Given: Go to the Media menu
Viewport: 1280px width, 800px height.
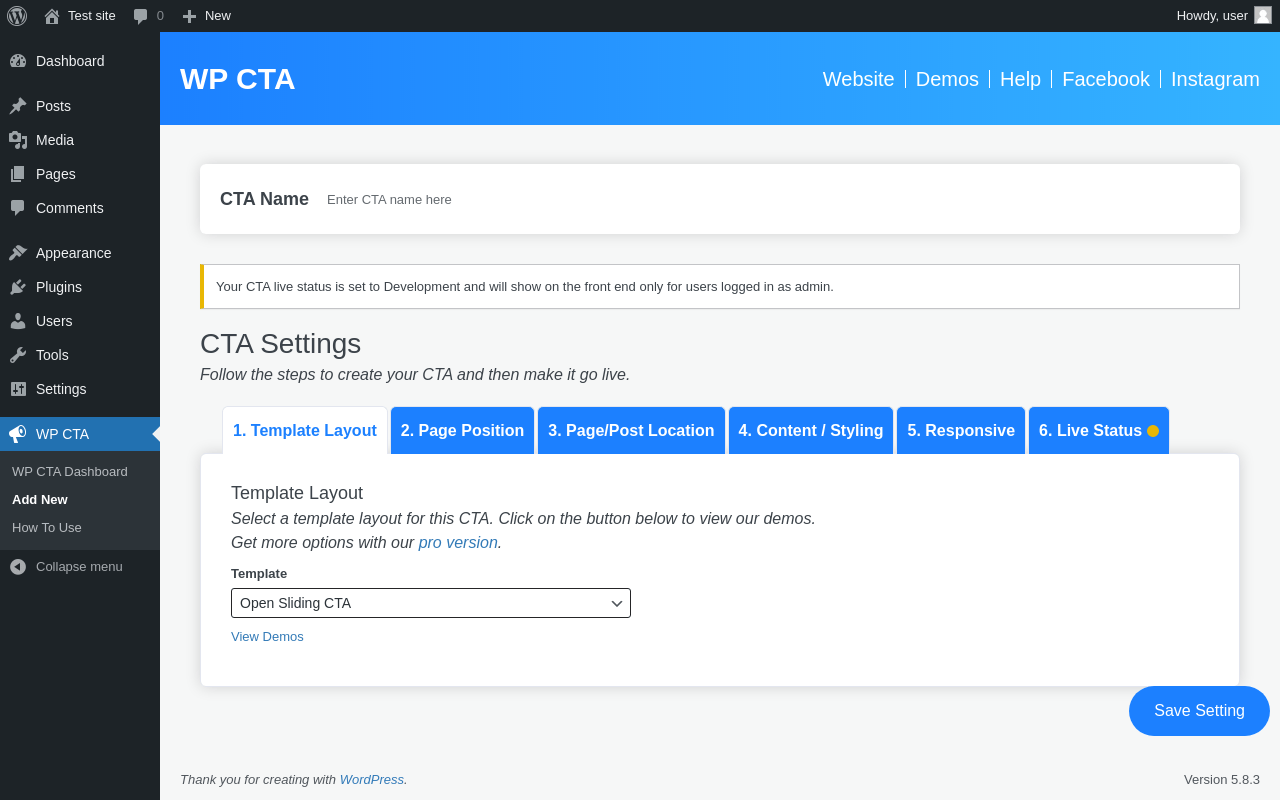Looking at the screenshot, I should [x=80, y=140].
